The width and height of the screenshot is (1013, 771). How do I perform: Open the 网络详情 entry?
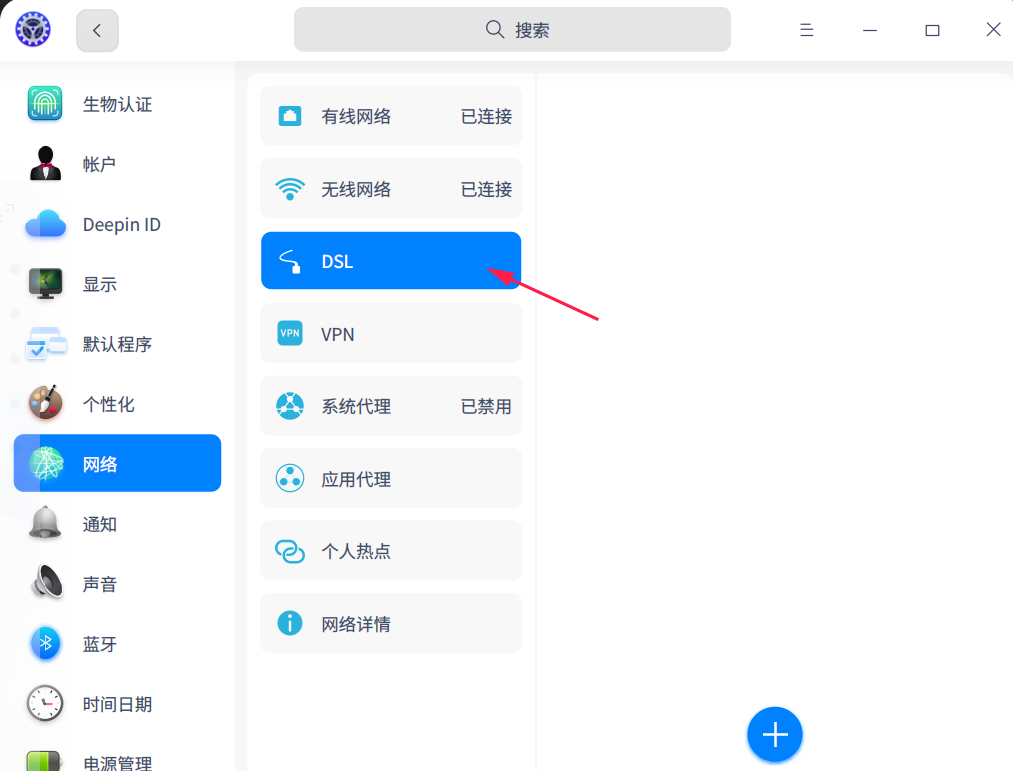point(391,623)
